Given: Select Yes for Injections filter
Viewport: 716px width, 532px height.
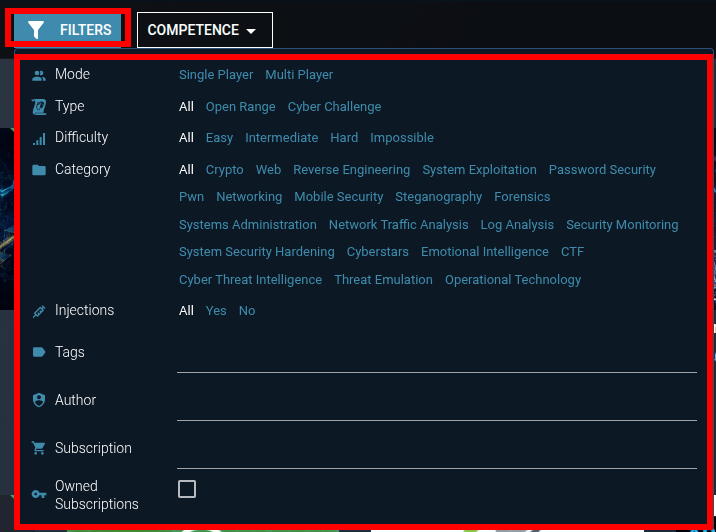Looking at the screenshot, I should pos(216,311).
